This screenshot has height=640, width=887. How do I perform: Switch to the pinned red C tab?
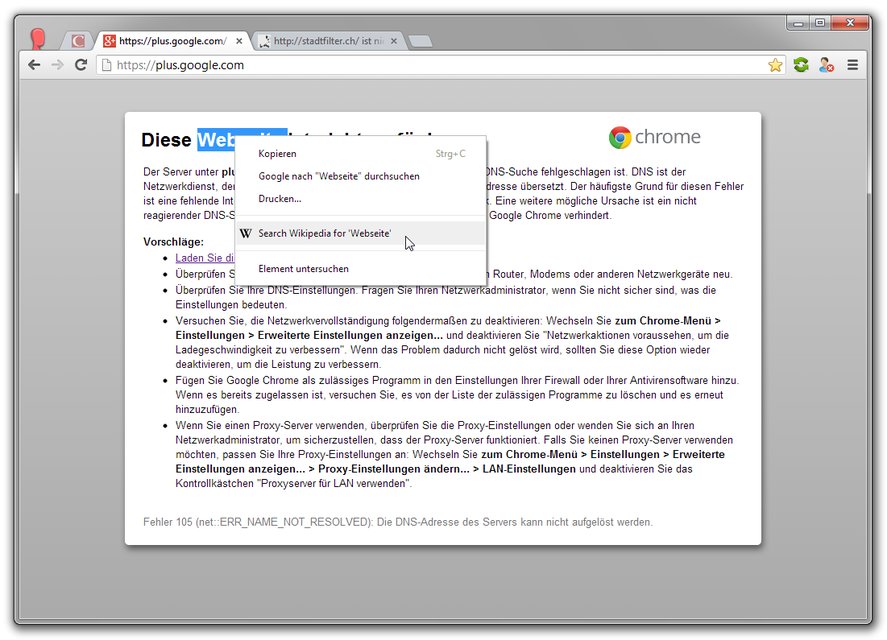click(x=78, y=41)
